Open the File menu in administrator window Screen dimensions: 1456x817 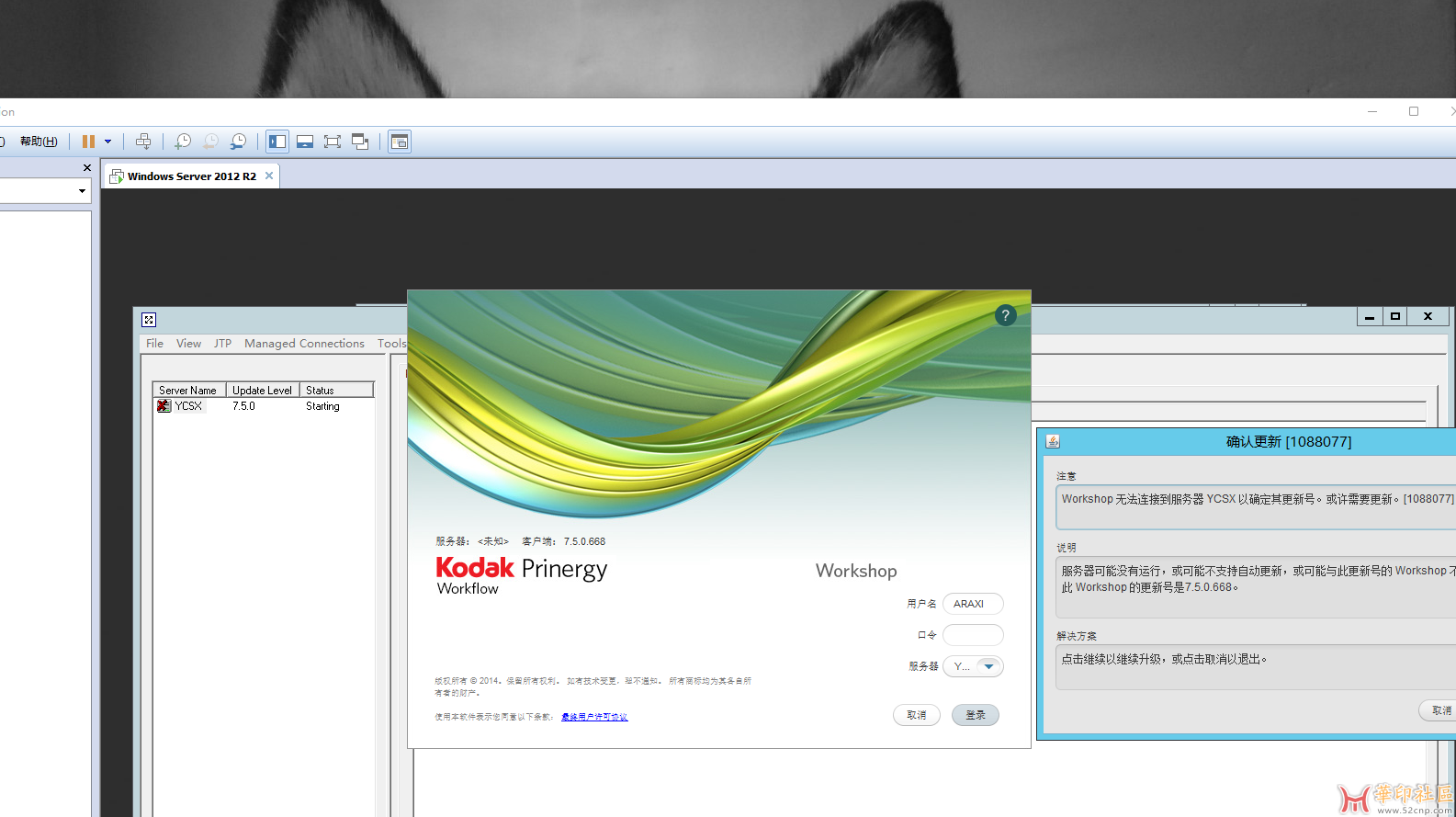point(154,344)
